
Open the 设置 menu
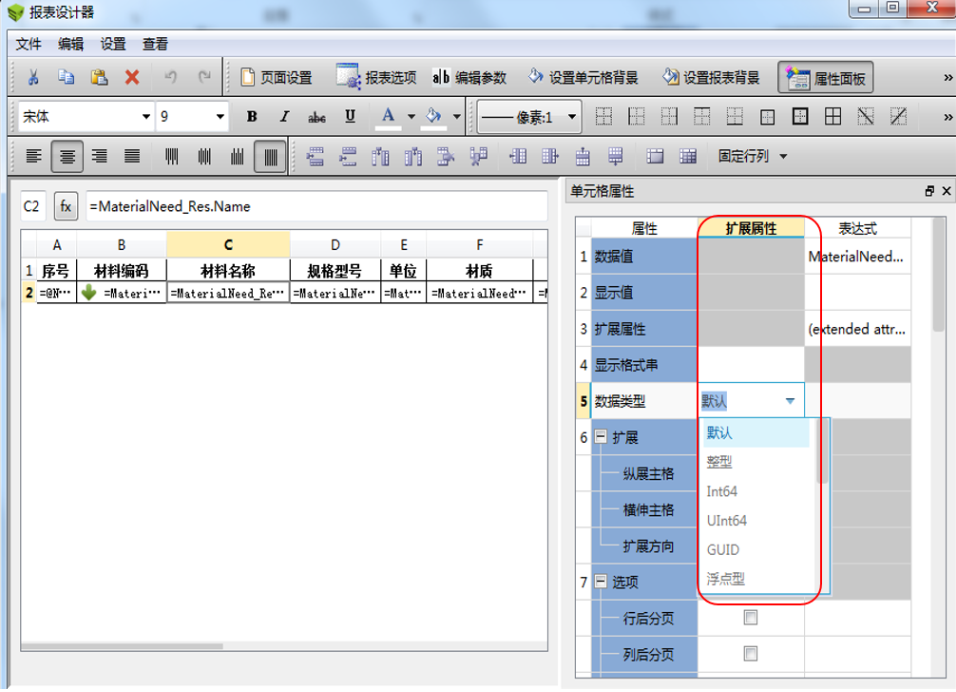point(113,44)
